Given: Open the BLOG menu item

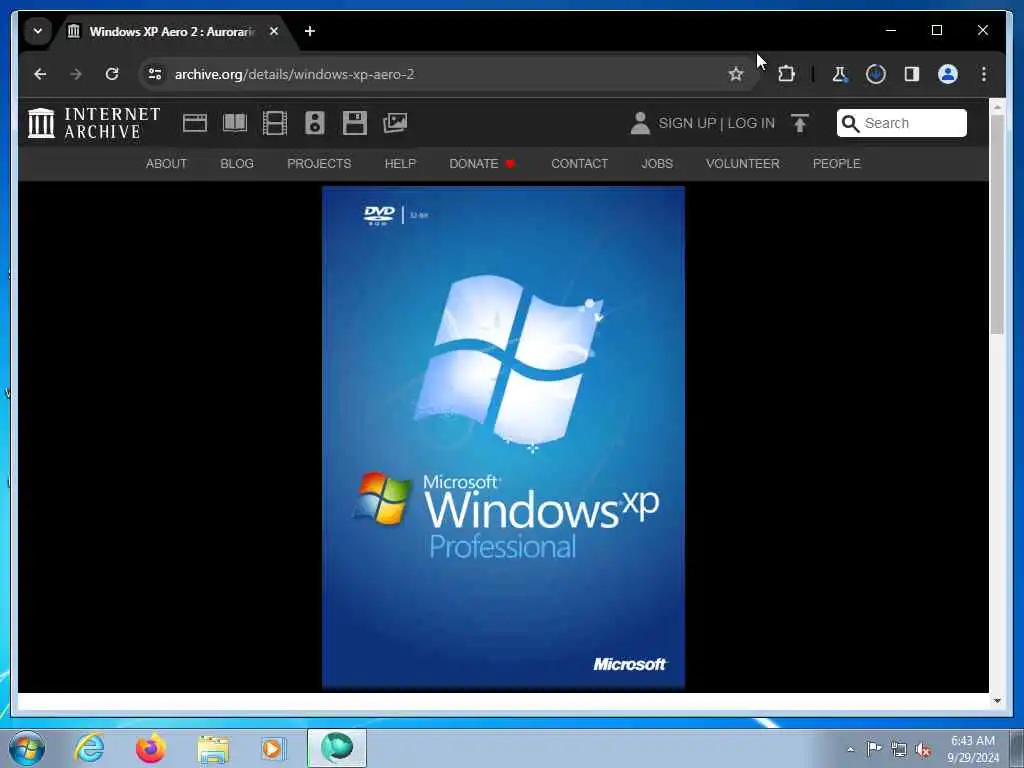Looking at the screenshot, I should coord(237,163).
